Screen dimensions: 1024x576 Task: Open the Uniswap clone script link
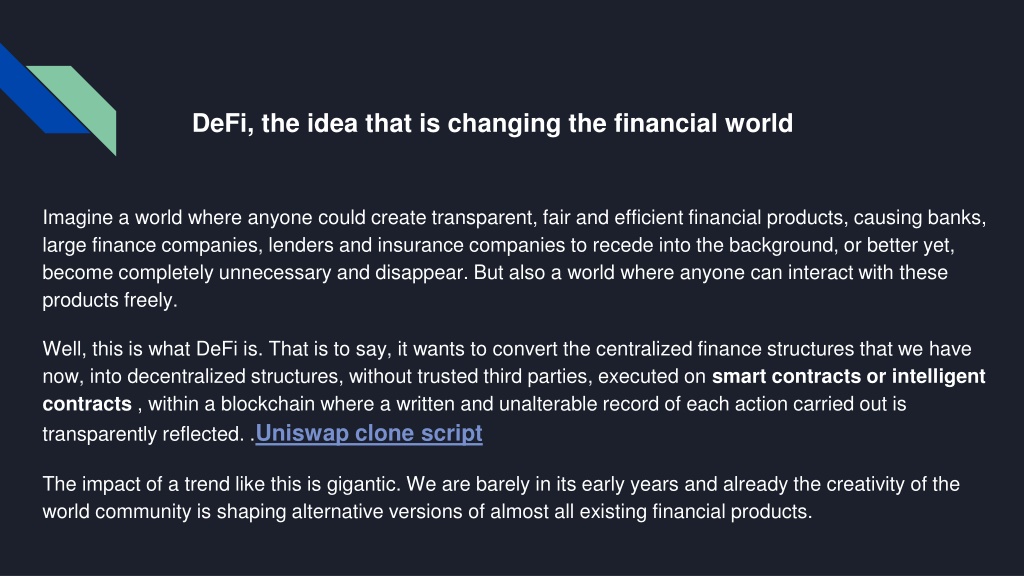click(x=369, y=433)
